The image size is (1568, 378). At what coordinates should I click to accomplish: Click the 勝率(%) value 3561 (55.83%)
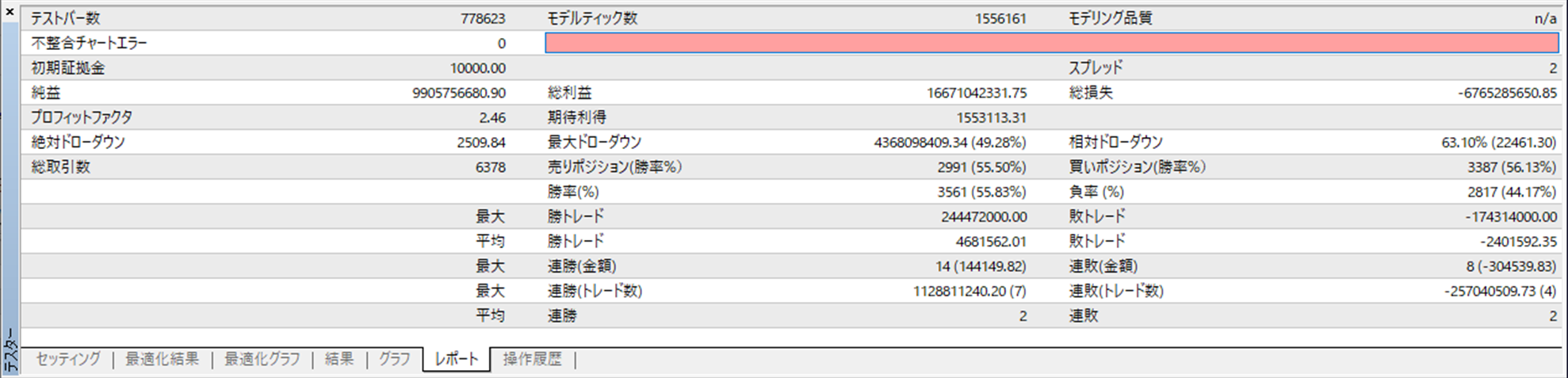(x=981, y=192)
